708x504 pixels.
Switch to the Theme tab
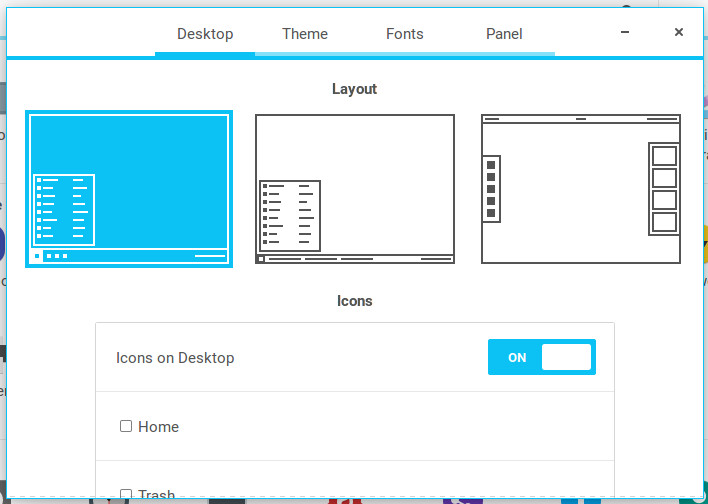[305, 34]
